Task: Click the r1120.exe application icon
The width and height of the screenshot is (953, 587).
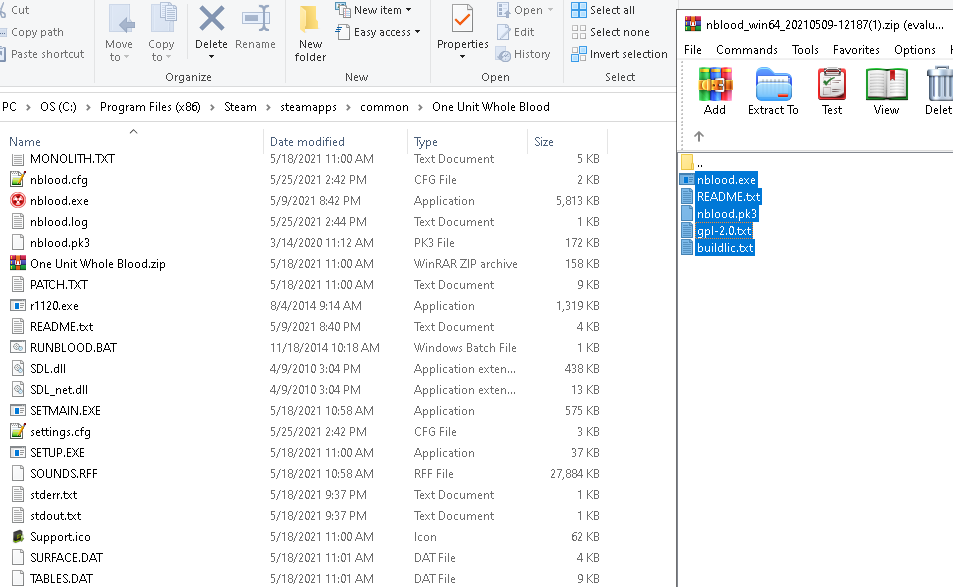Action: pos(18,306)
